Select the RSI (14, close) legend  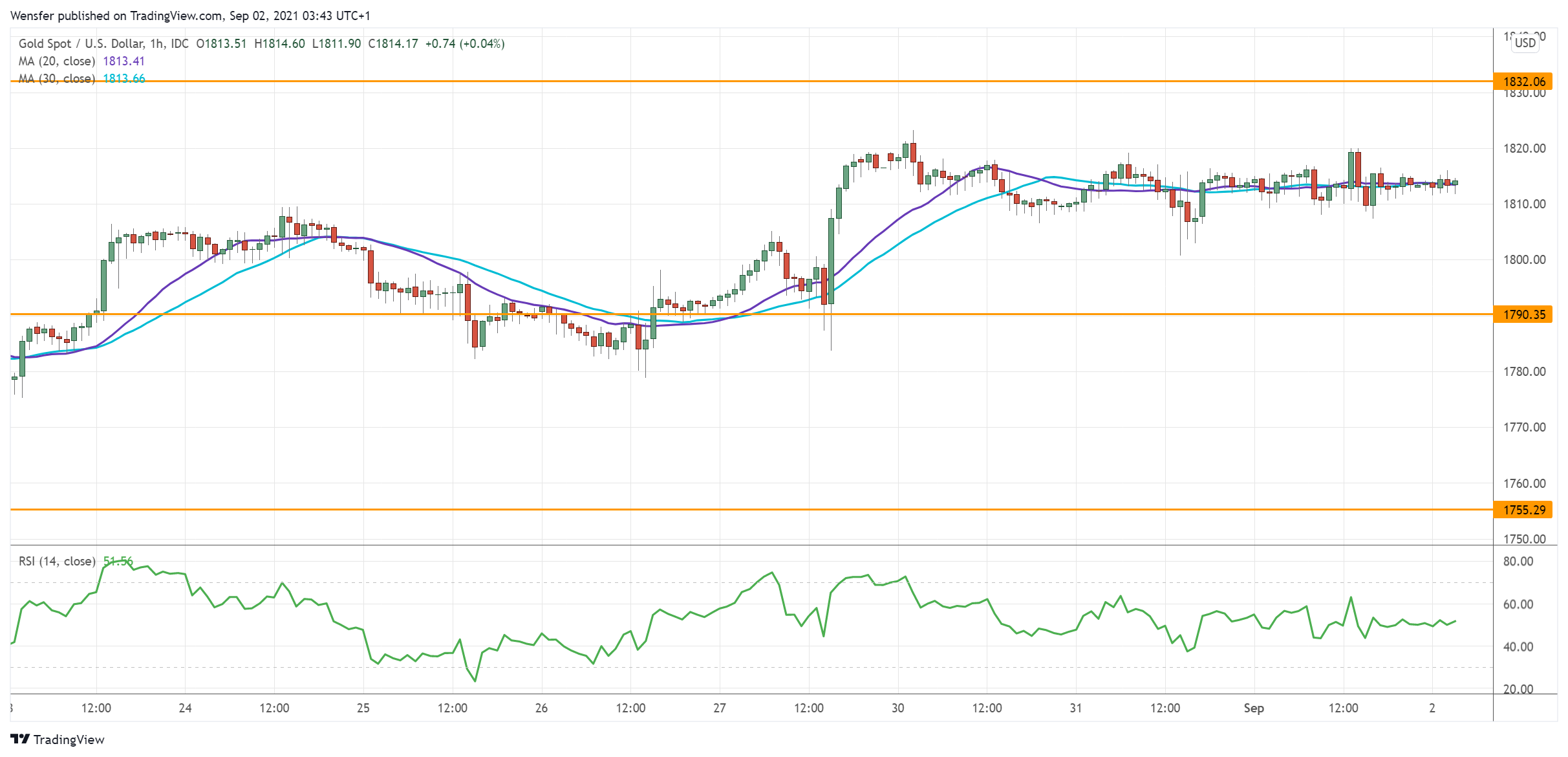(x=56, y=561)
